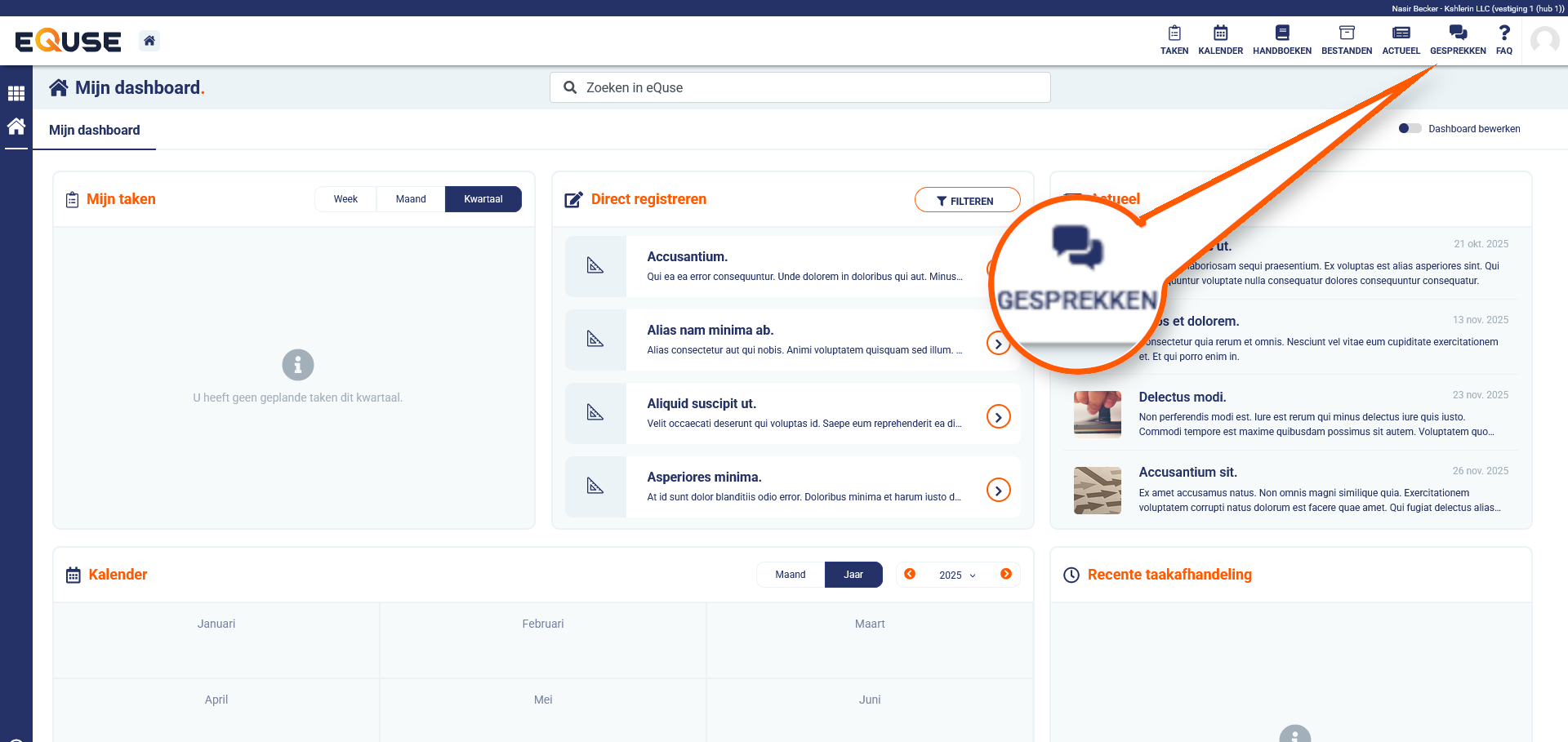Click the home icon beside eQuse logo

click(x=149, y=41)
